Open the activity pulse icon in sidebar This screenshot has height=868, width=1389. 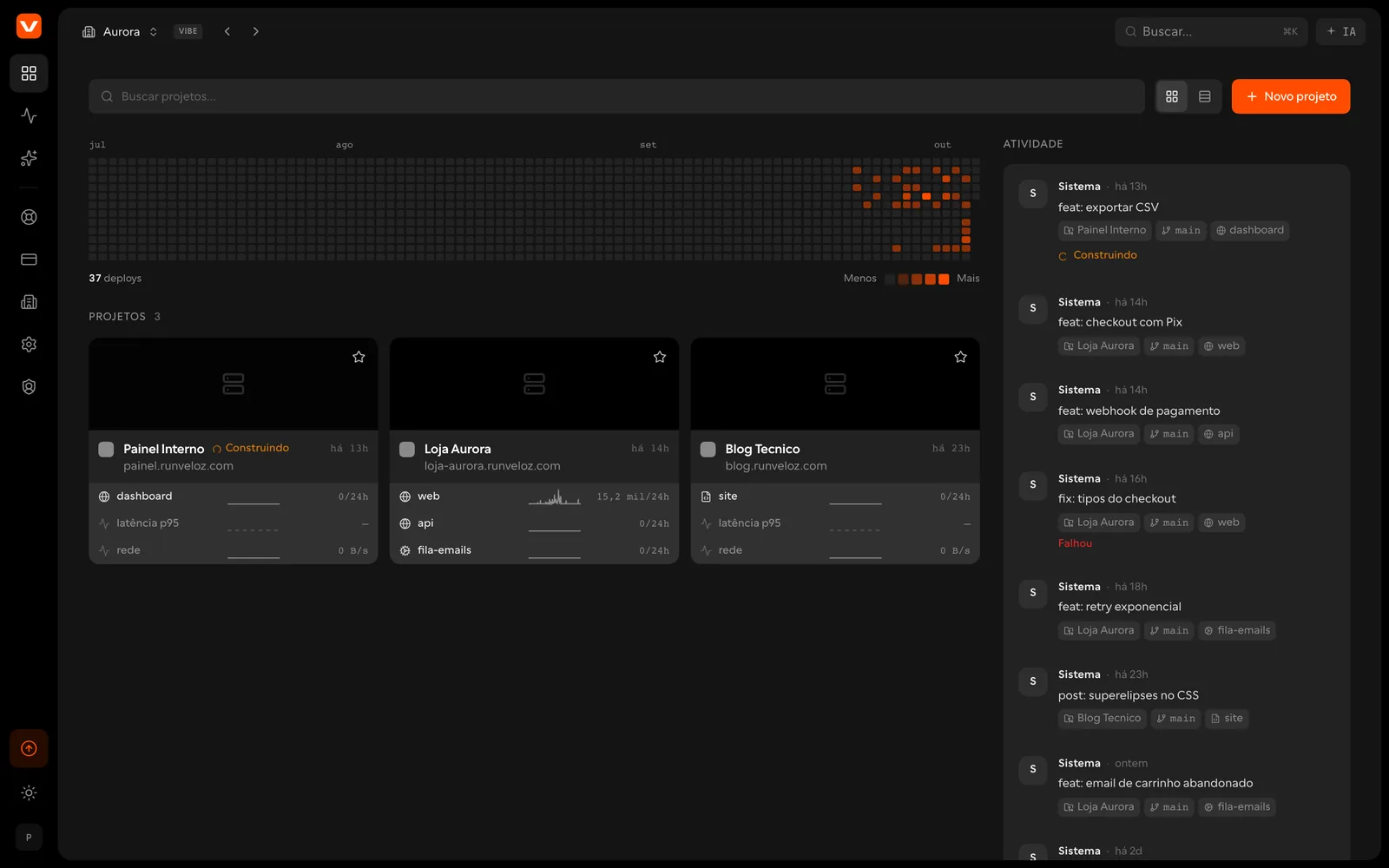29,115
